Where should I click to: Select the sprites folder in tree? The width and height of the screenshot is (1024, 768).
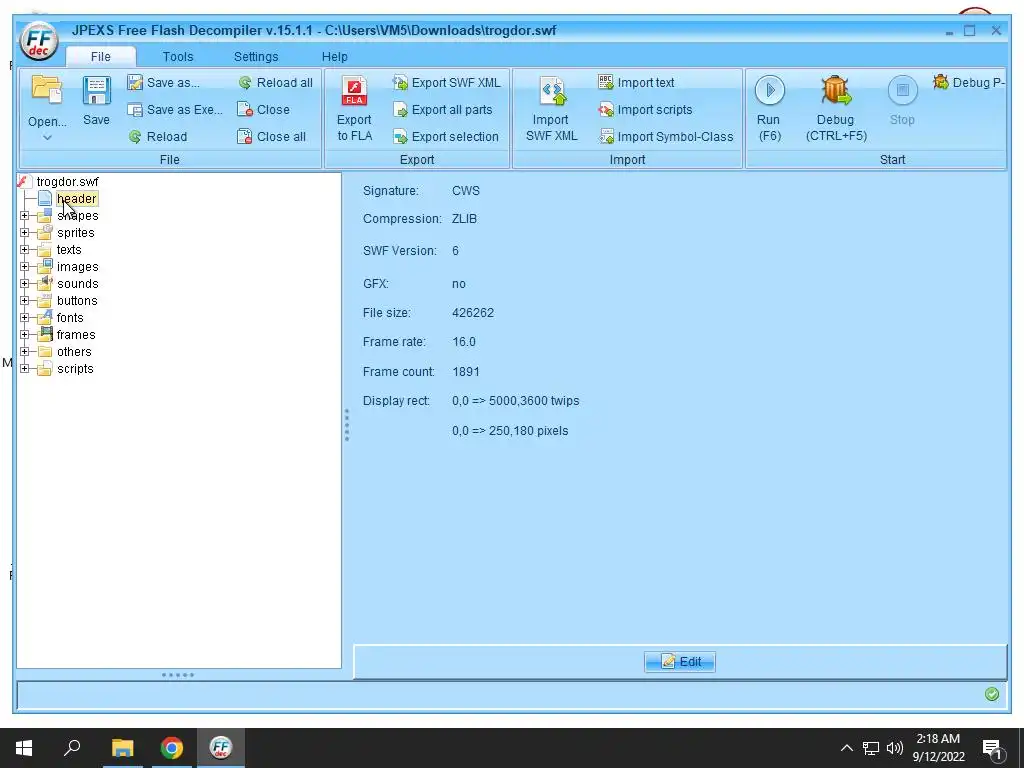point(75,232)
